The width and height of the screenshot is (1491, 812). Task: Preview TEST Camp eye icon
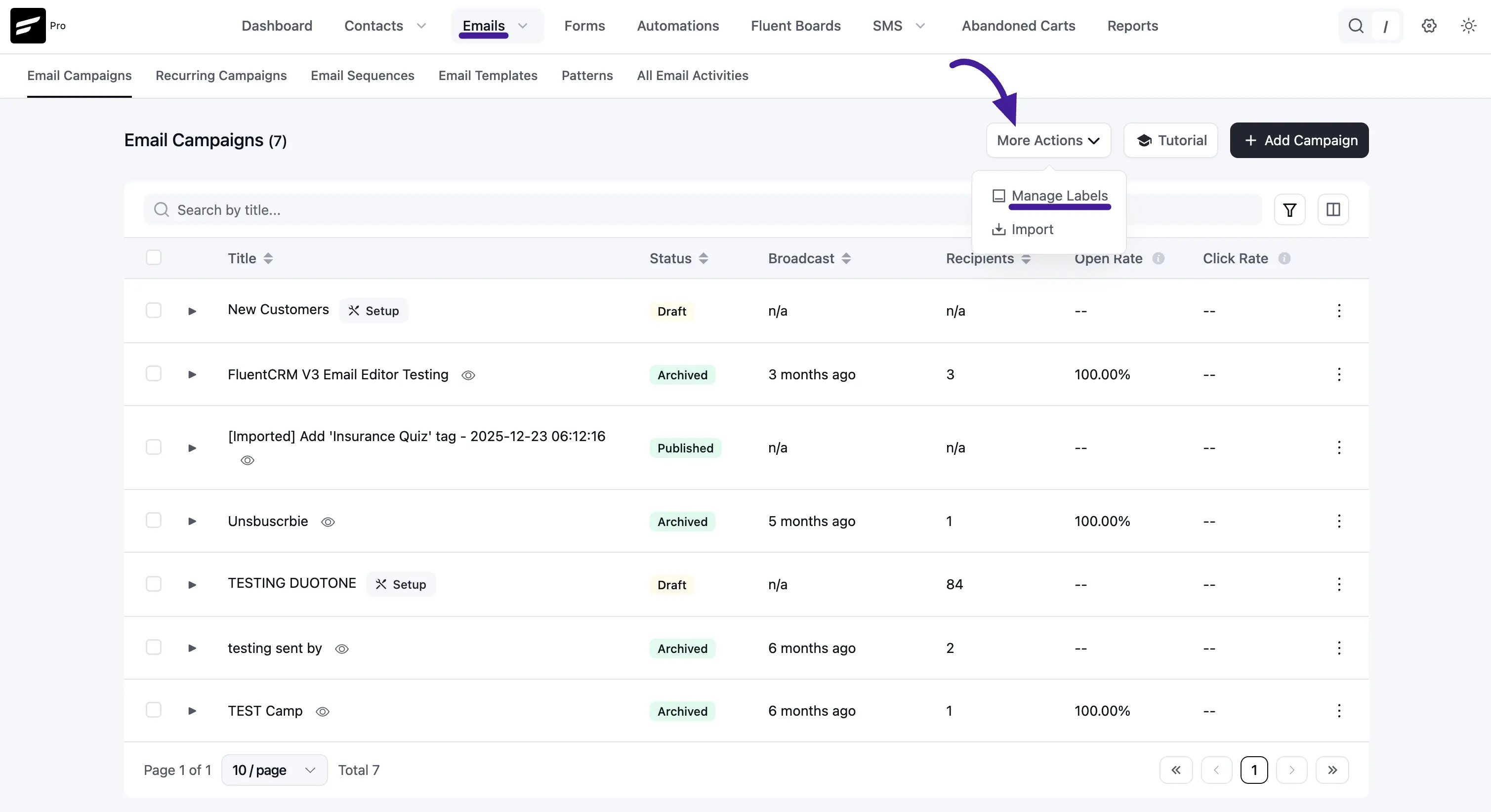tap(323, 712)
